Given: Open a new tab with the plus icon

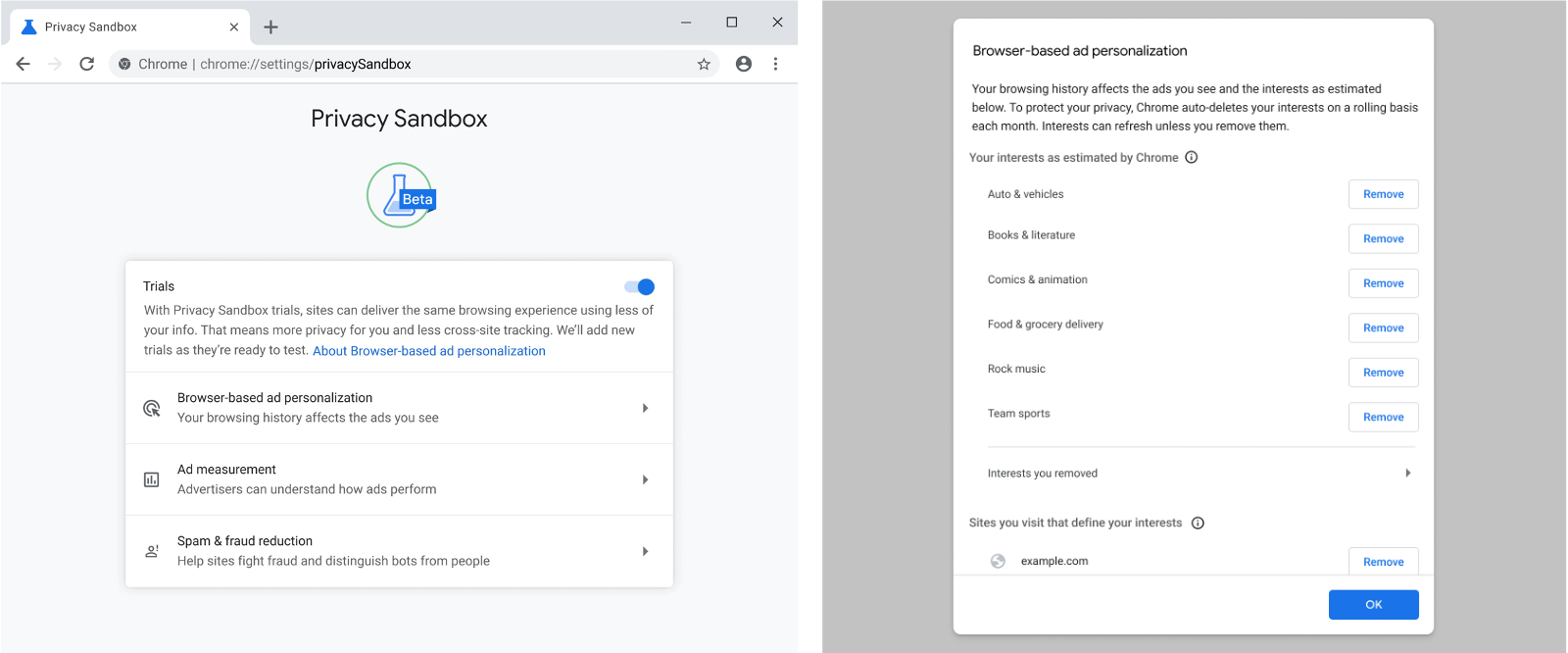Looking at the screenshot, I should click(271, 26).
